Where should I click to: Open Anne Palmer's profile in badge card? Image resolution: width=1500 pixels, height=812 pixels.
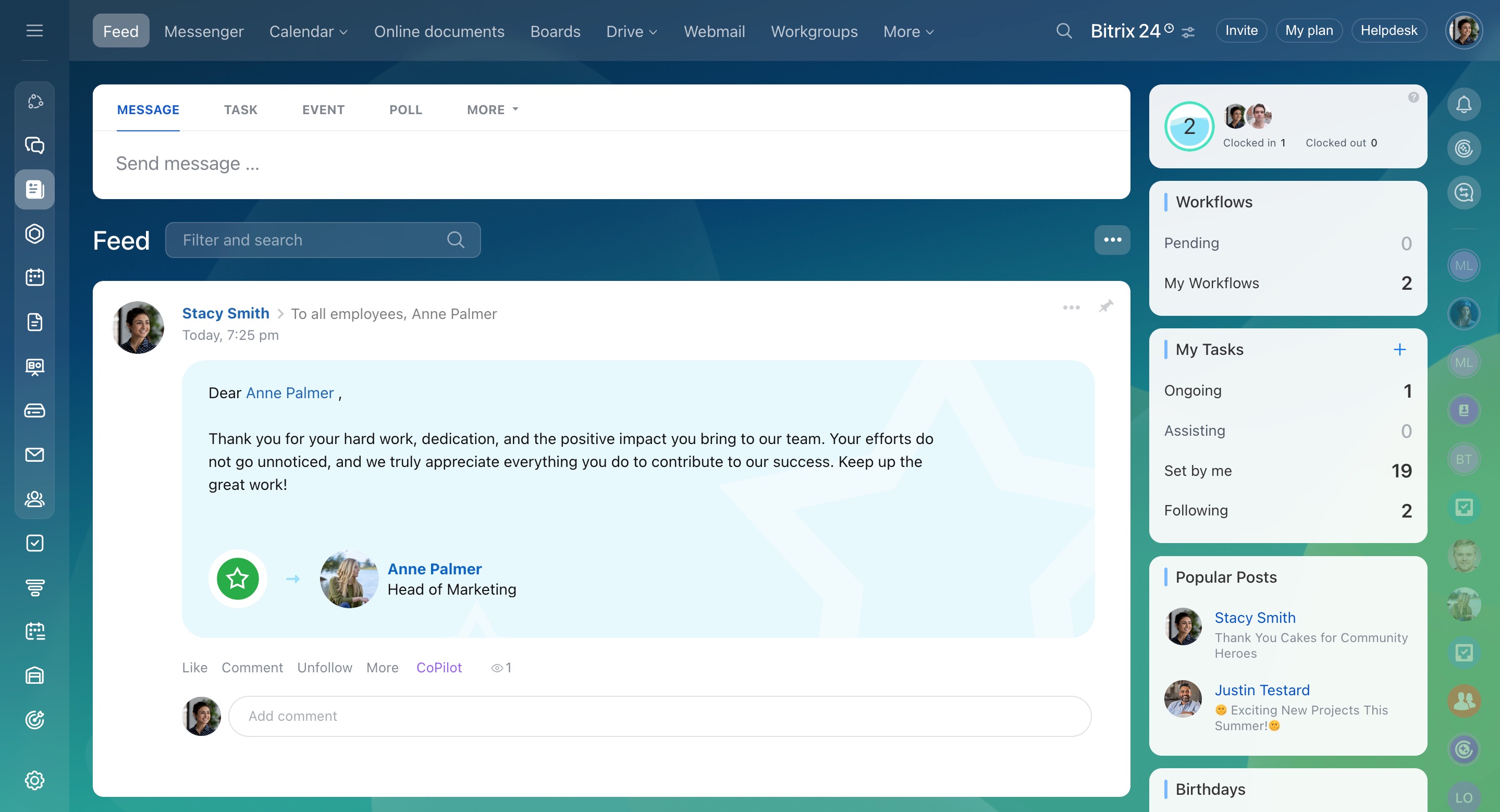pos(434,569)
